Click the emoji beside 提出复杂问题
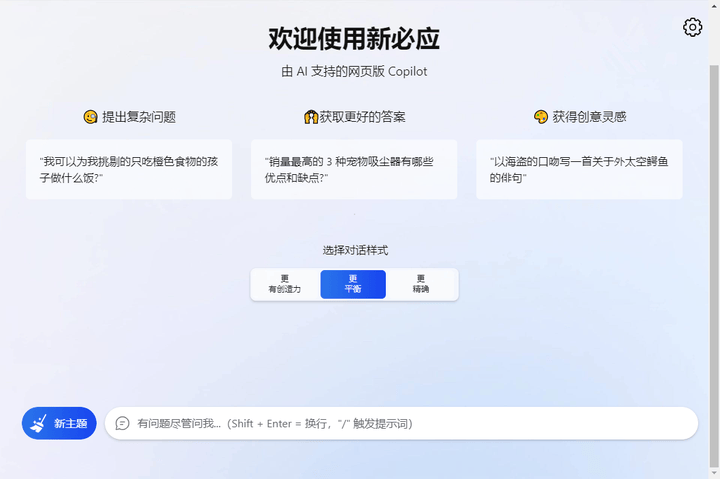 point(90,117)
